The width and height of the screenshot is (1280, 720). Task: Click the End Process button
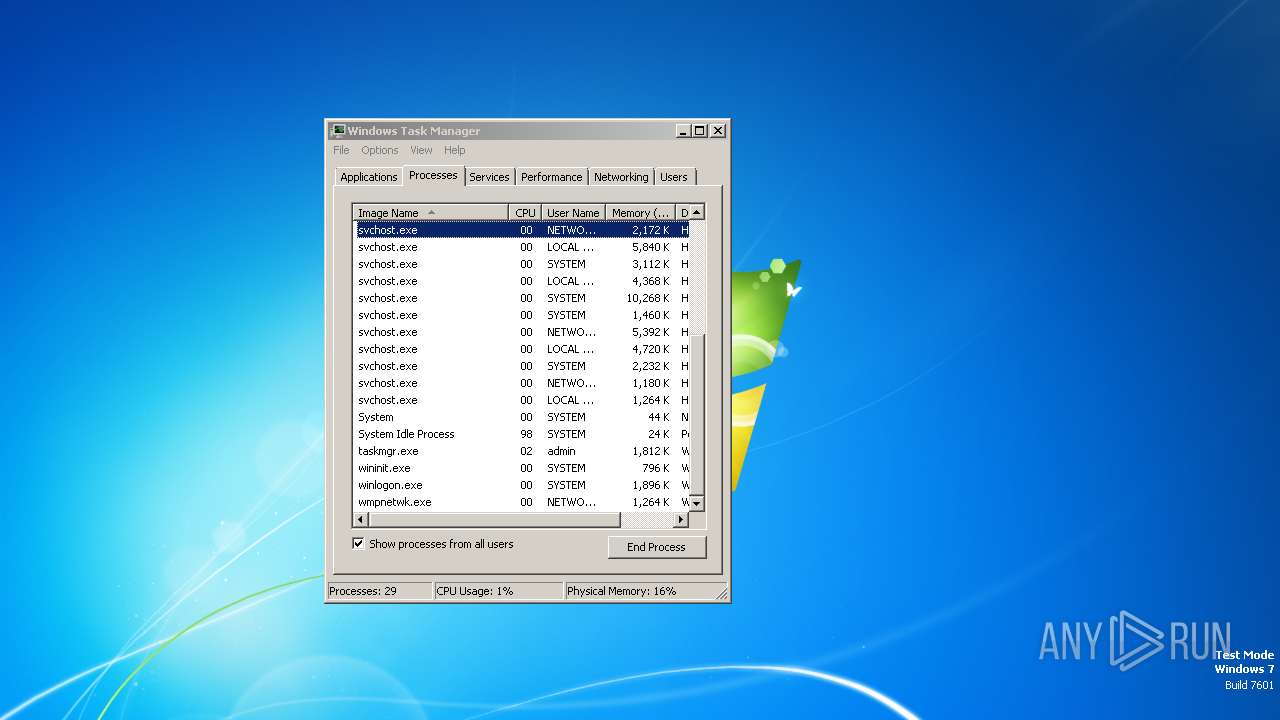tap(656, 547)
